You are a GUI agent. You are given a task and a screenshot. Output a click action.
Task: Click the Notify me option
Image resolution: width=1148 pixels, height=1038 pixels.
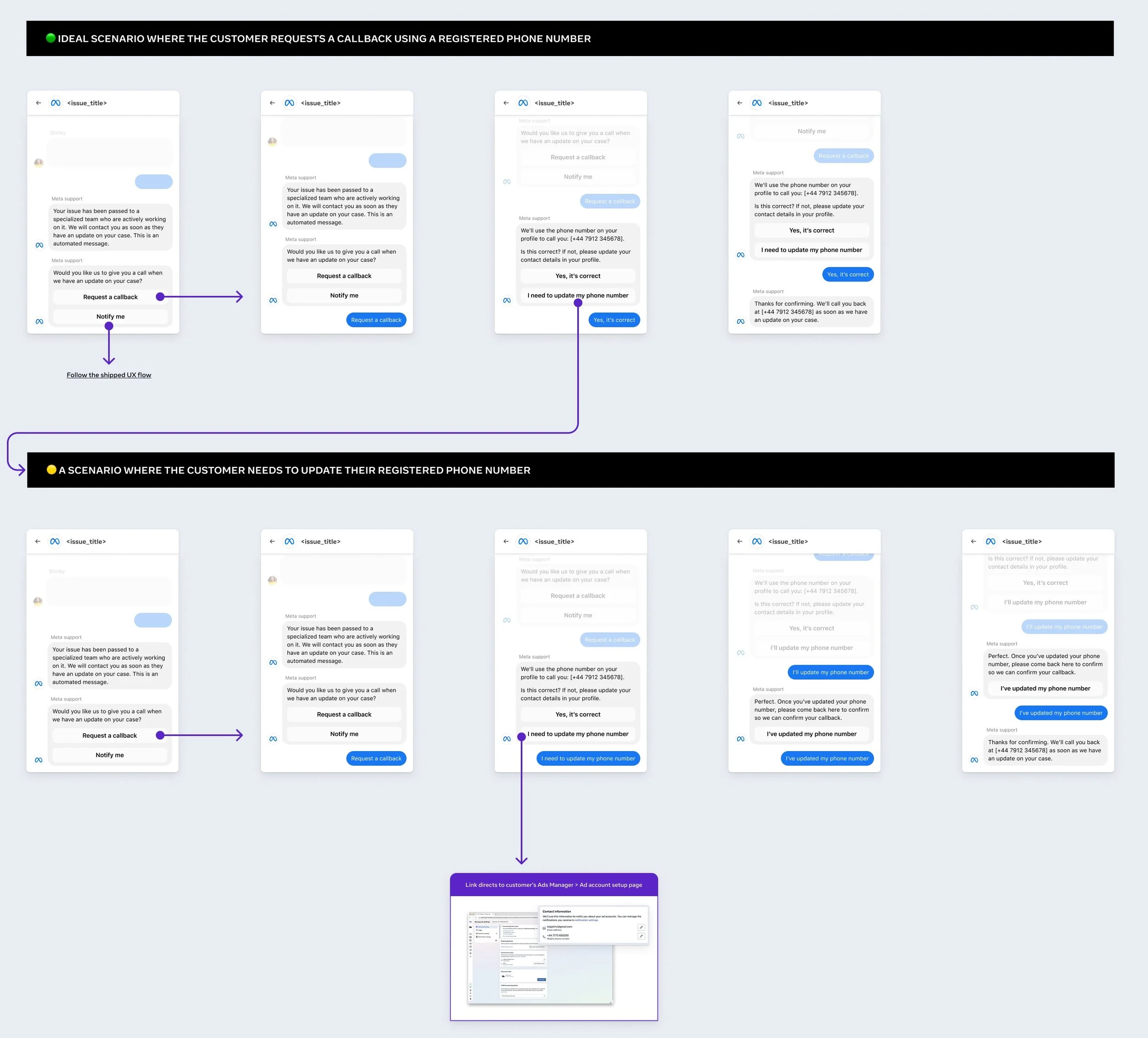[x=110, y=316]
